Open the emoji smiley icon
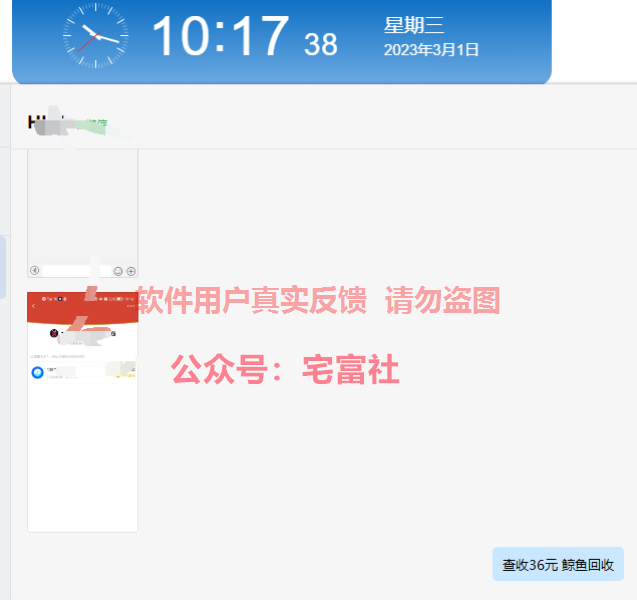The height and width of the screenshot is (600, 637). 118,271
